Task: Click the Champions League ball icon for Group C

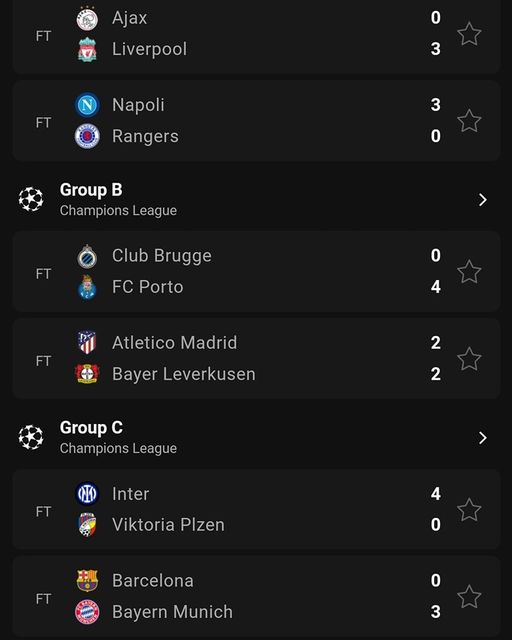Action: coord(31,437)
